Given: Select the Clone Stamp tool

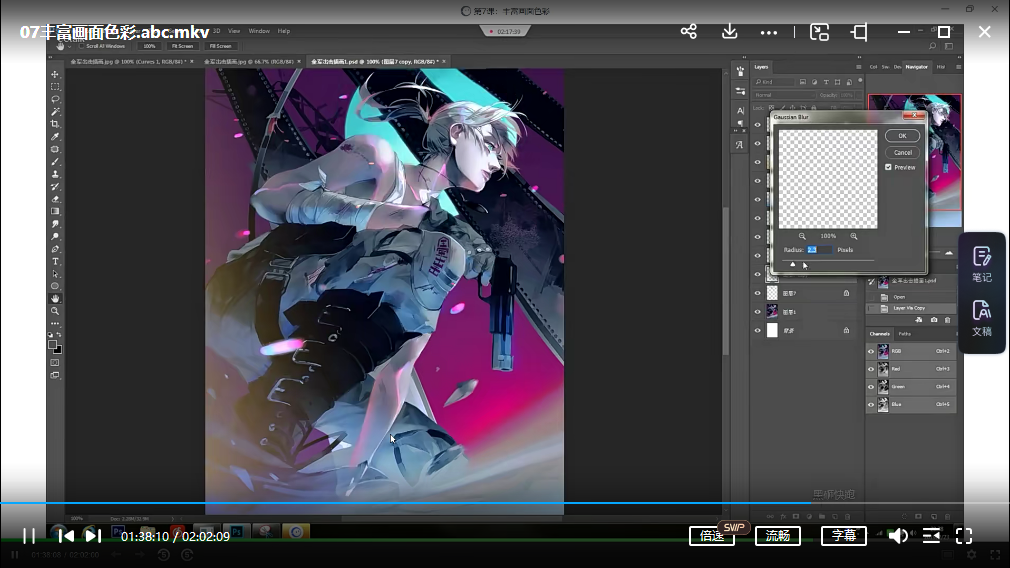Looking at the screenshot, I should (55, 174).
